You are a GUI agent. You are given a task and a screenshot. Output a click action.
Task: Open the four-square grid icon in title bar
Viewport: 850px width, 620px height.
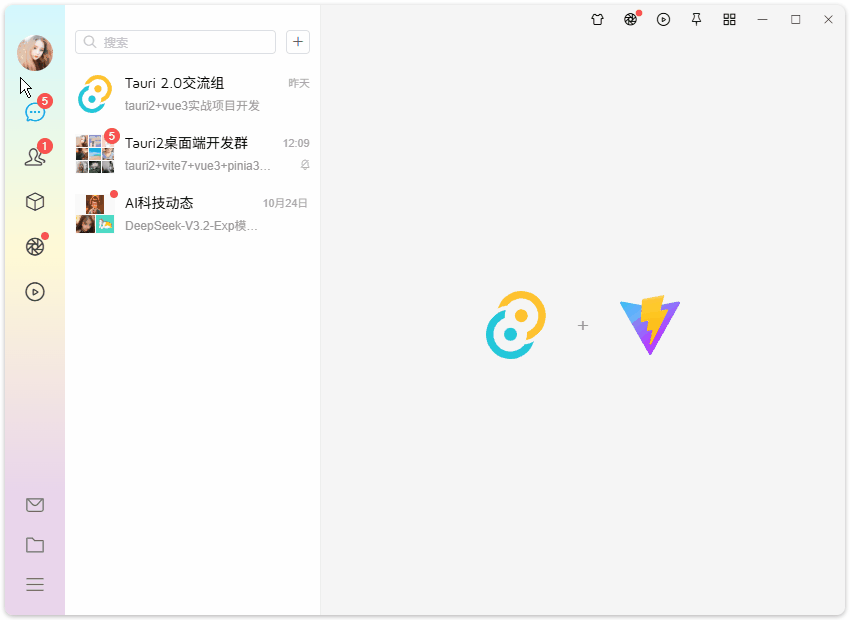point(730,20)
